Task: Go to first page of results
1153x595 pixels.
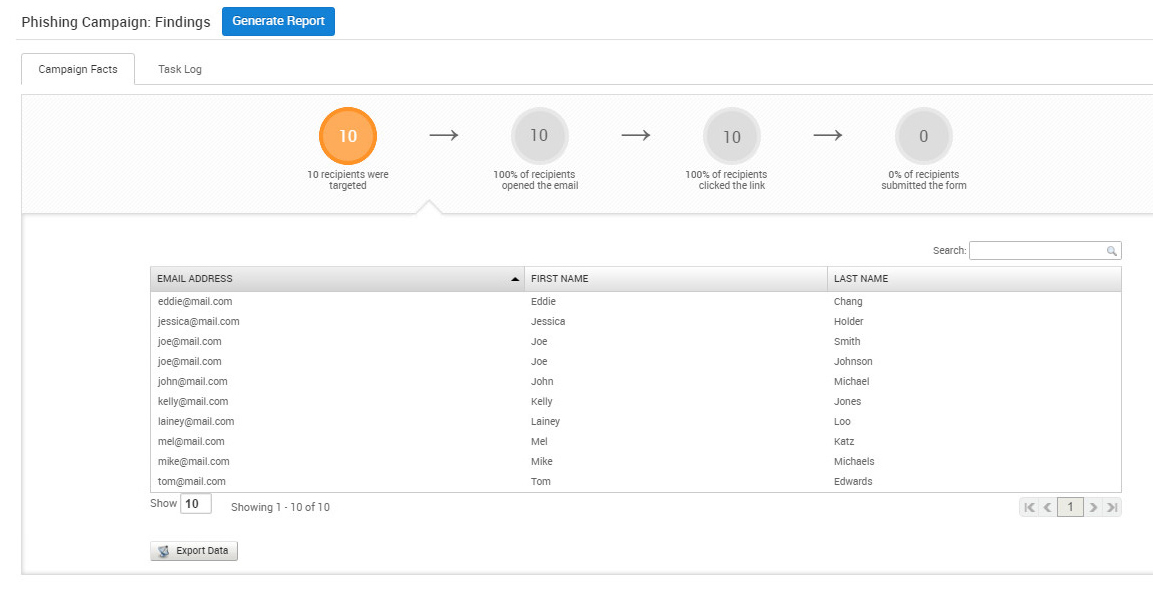Action: click(x=1029, y=507)
